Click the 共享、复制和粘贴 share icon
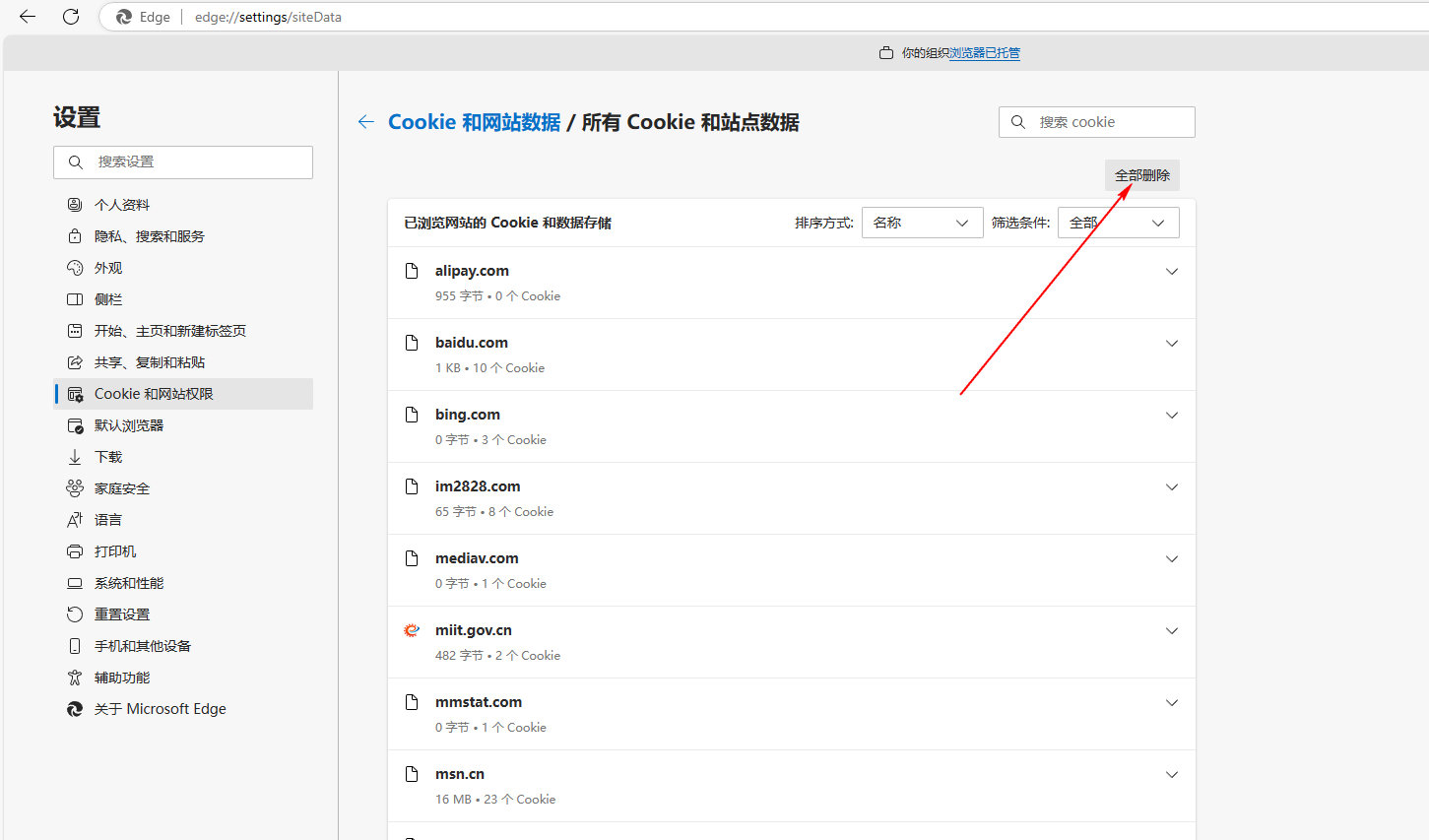This screenshot has height=840, width=1429. [x=75, y=362]
